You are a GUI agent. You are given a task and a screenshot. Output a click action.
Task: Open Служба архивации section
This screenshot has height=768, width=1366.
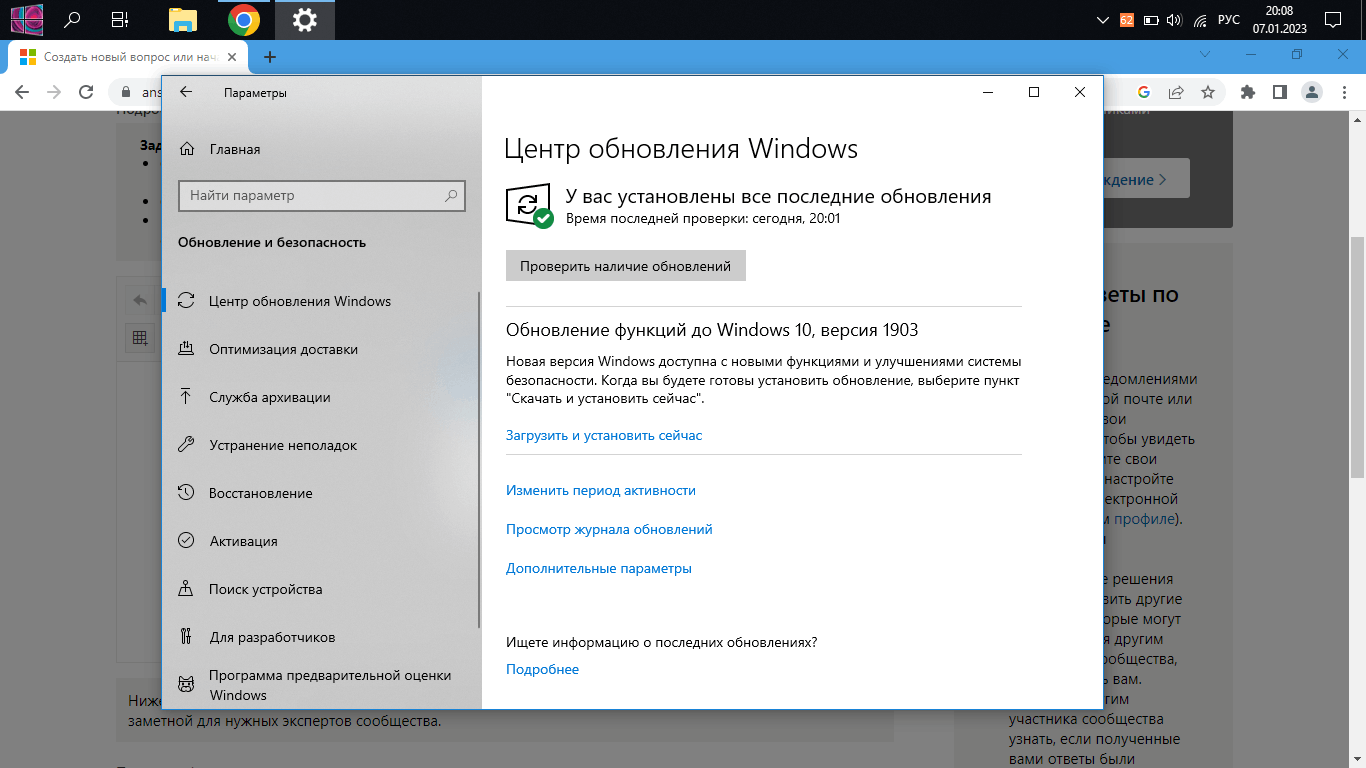pyautogui.click(x=321, y=397)
